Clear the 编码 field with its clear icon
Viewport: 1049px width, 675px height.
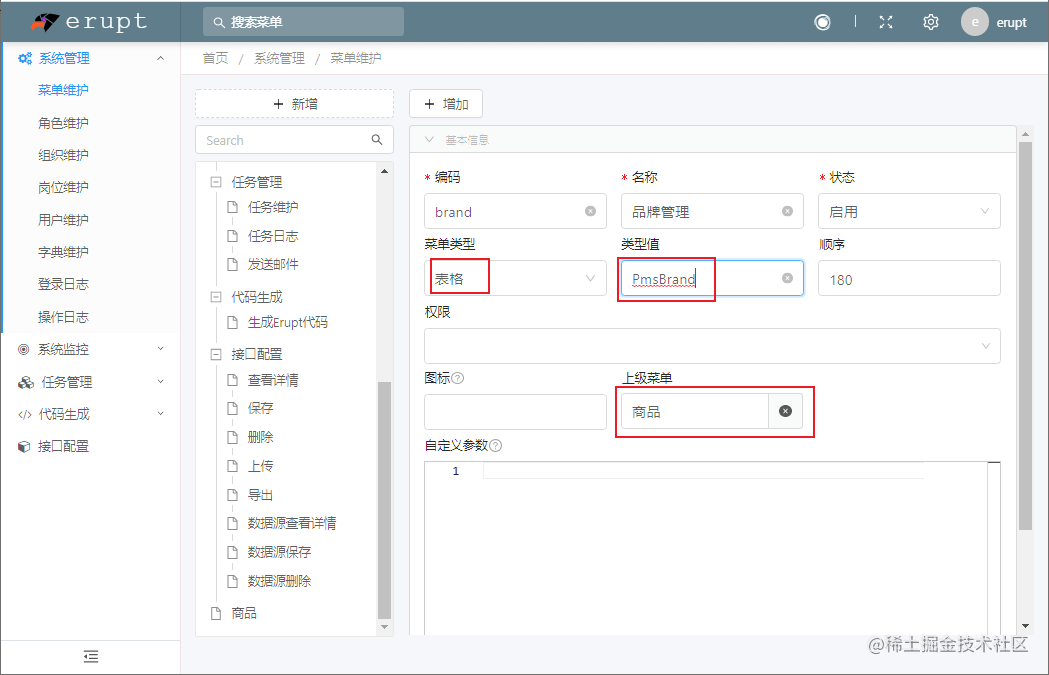pyautogui.click(x=590, y=211)
